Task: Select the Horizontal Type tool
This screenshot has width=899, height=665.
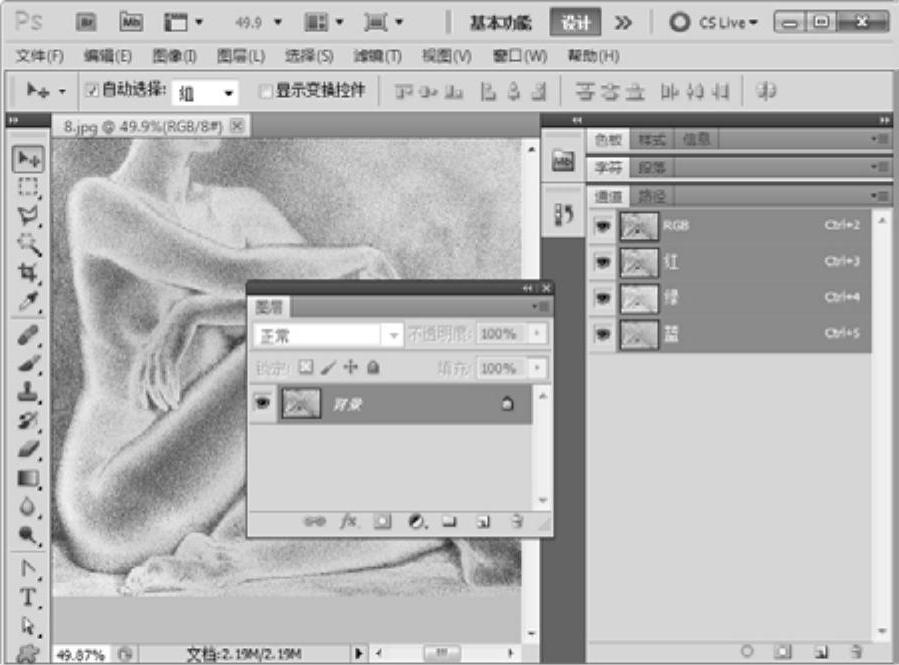Action: (x=29, y=598)
